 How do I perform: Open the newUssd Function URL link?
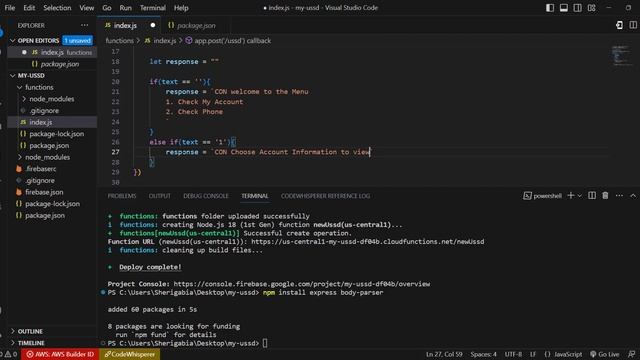[x=367, y=242]
